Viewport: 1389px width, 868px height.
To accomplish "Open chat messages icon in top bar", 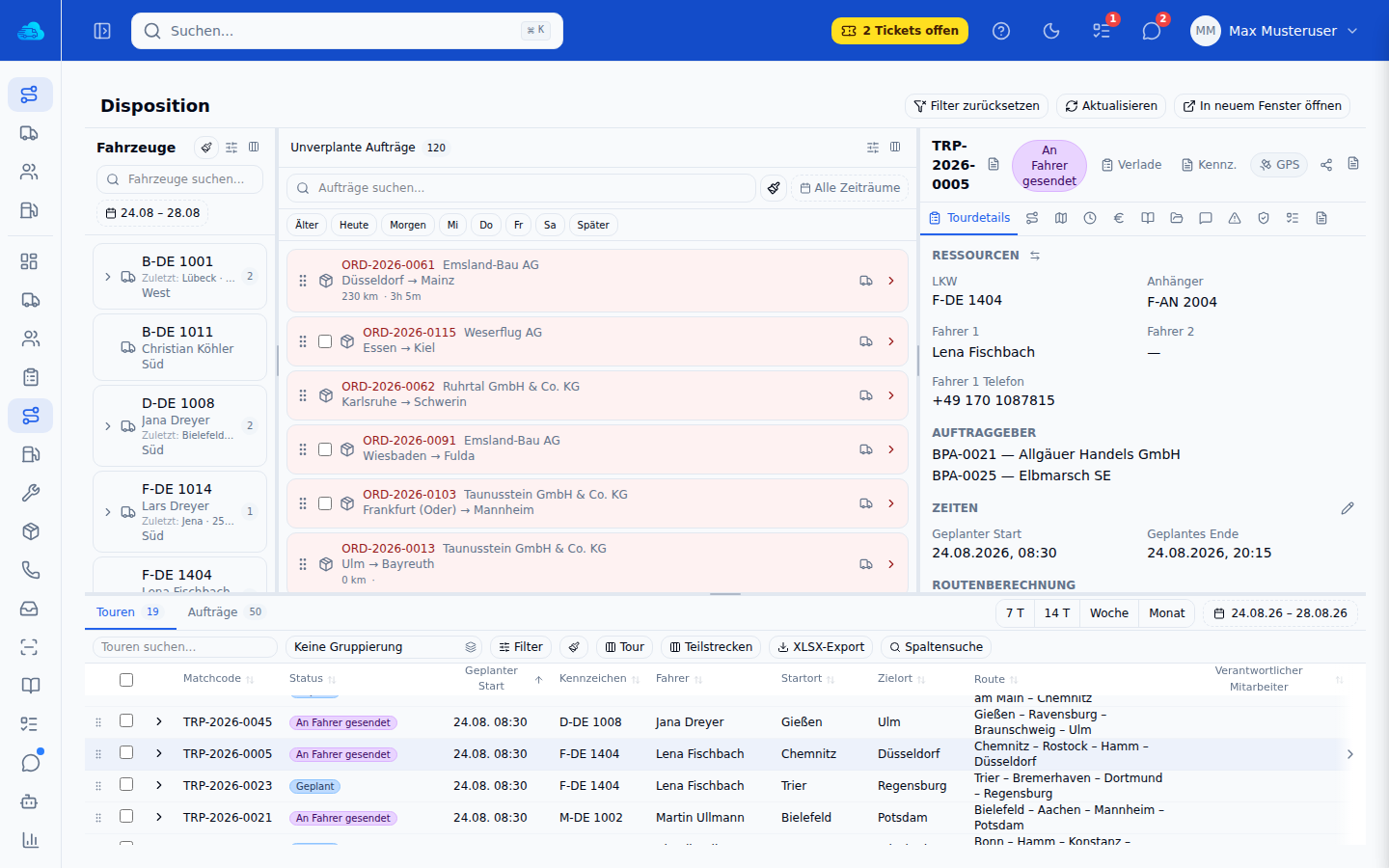I will [1152, 31].
